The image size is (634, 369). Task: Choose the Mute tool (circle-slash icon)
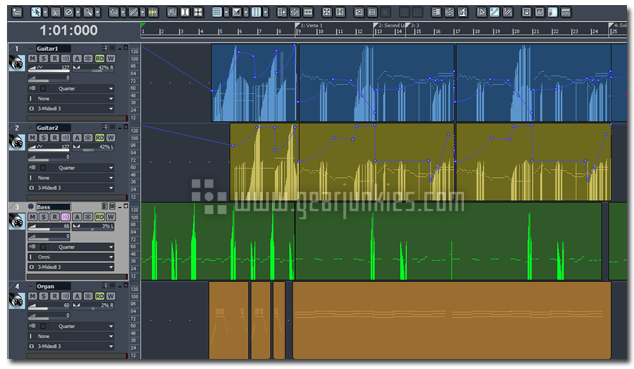69,12
